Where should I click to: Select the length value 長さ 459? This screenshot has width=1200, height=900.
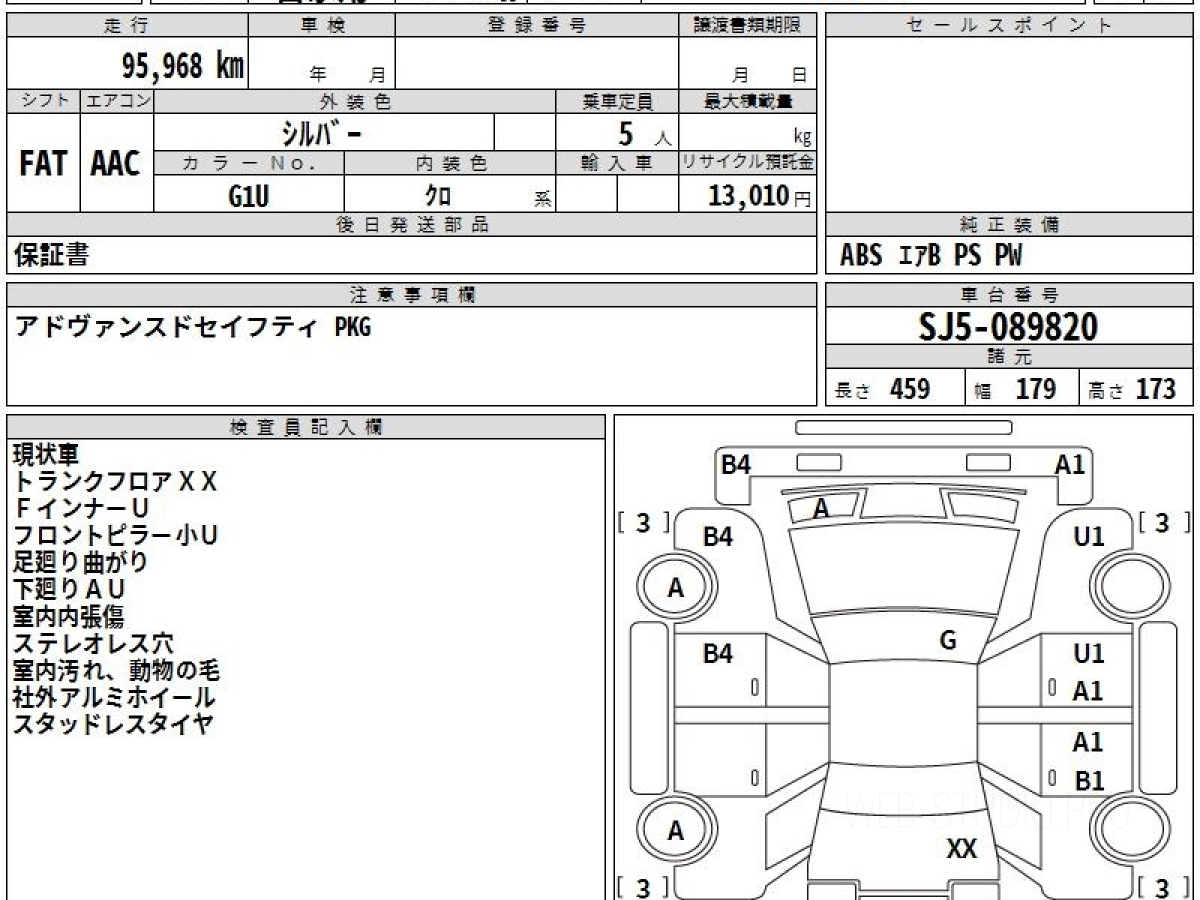[x=882, y=389]
